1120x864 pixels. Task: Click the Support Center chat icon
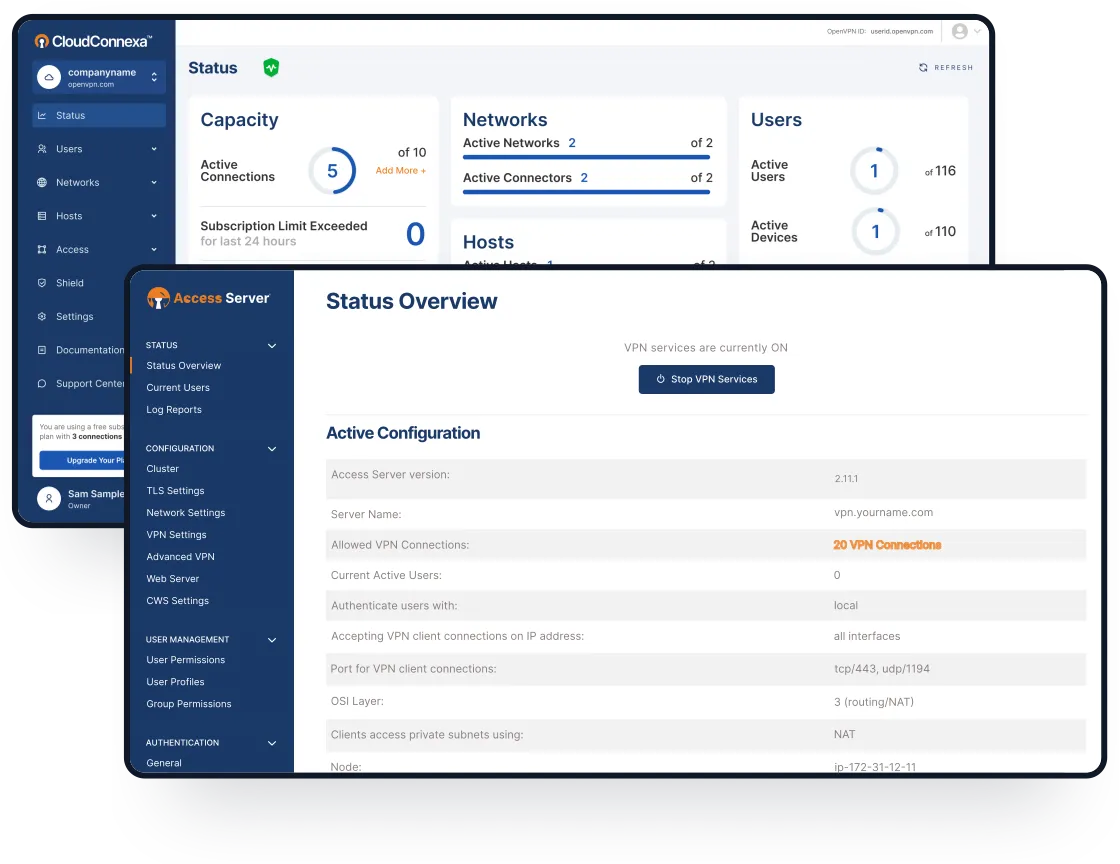(42, 383)
